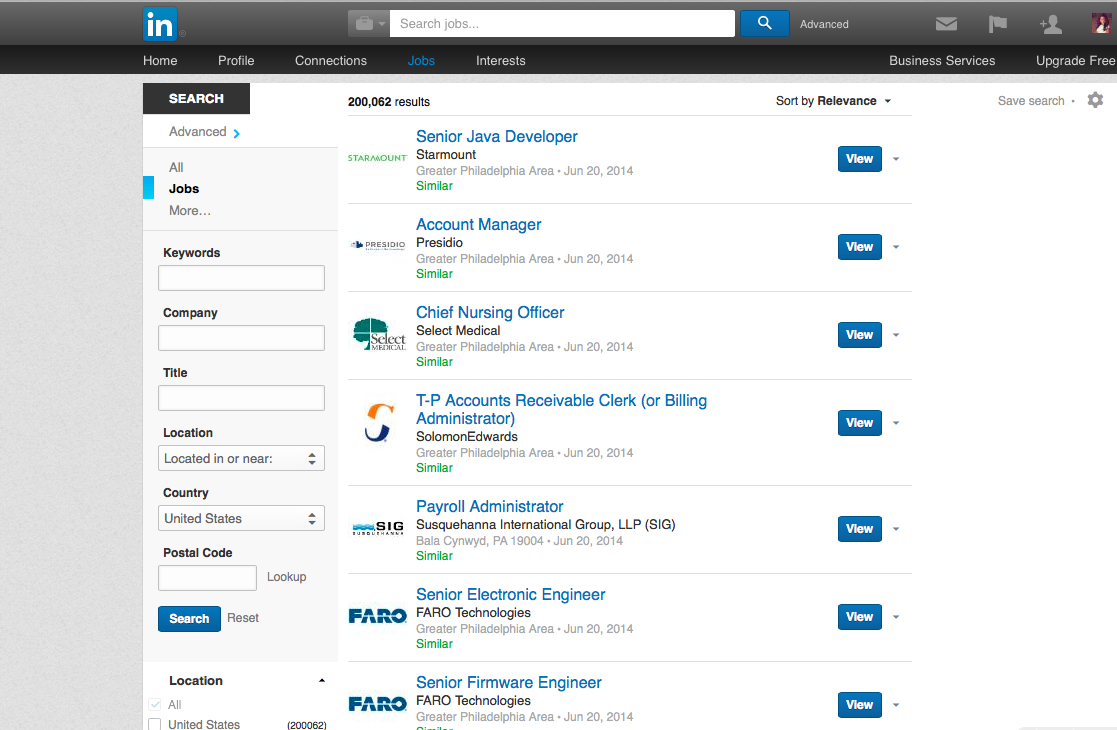Viewport: 1117px width, 730px height.
Task: Go to the Home menu
Action: (x=160, y=61)
